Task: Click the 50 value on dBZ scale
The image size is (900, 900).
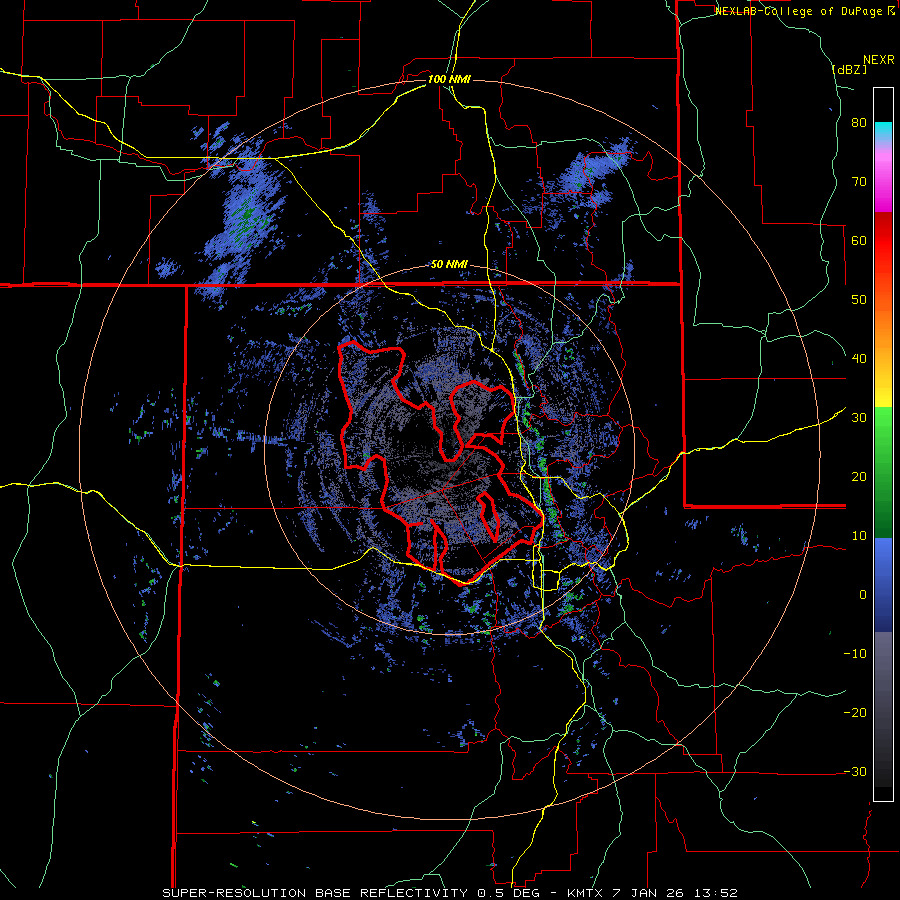Action: click(859, 300)
